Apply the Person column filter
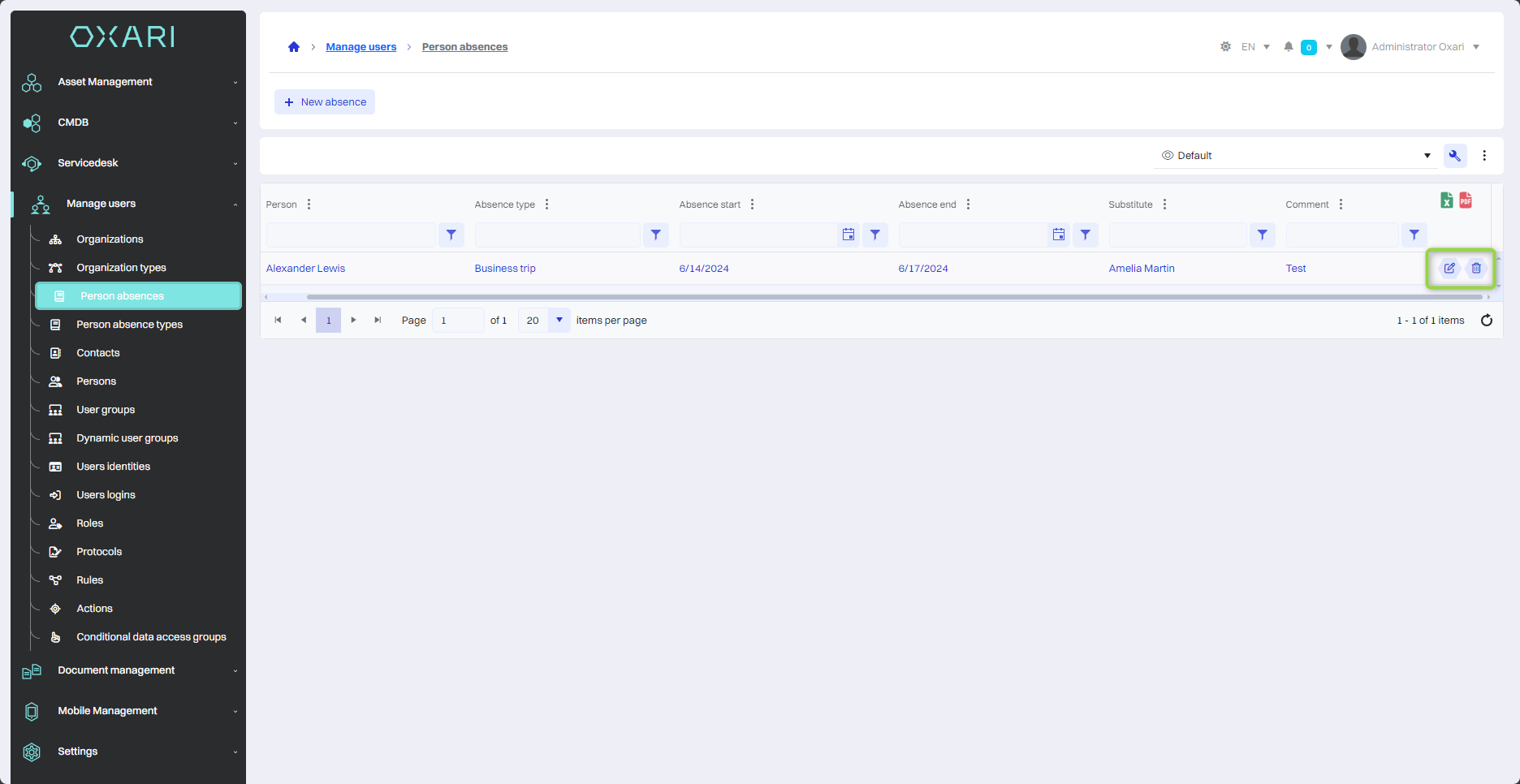The image size is (1520, 784). pyautogui.click(x=451, y=235)
